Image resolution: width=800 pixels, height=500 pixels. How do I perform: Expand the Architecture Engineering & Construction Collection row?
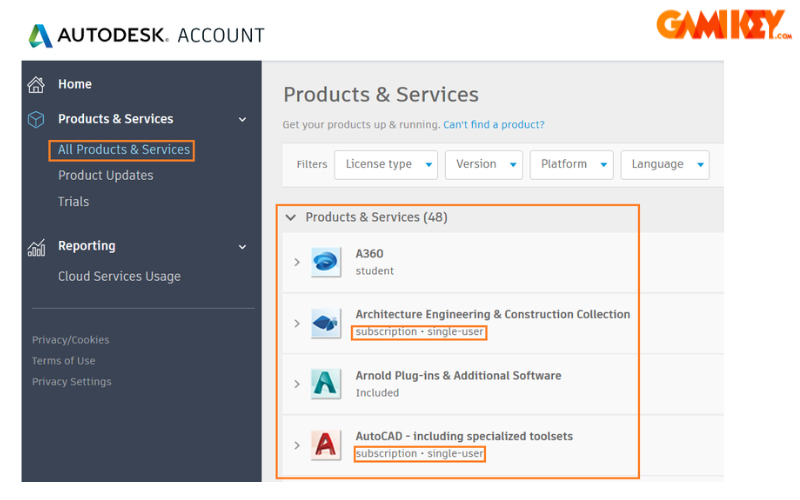[x=297, y=323]
